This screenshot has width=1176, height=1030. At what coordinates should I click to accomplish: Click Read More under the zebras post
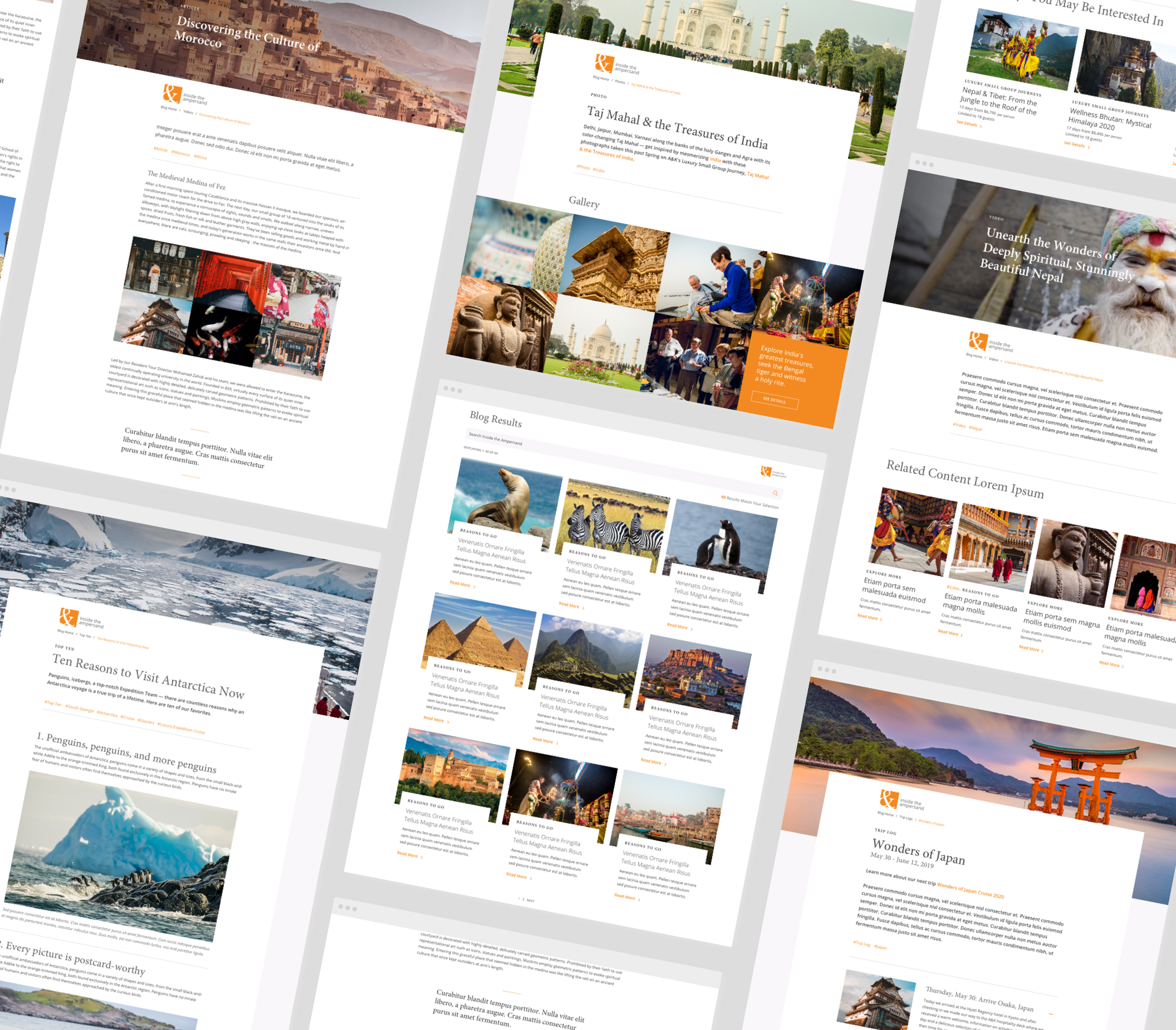coord(569,605)
